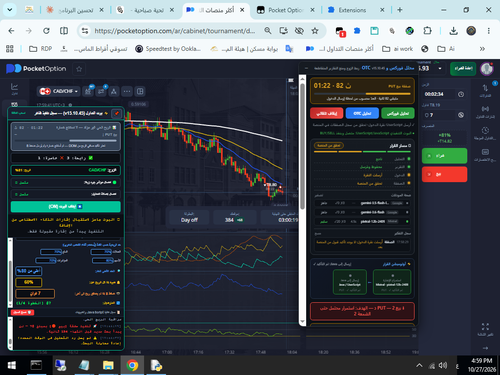Click the browser address bar URL
Screen dimensions: 500x375
[x=175, y=31]
